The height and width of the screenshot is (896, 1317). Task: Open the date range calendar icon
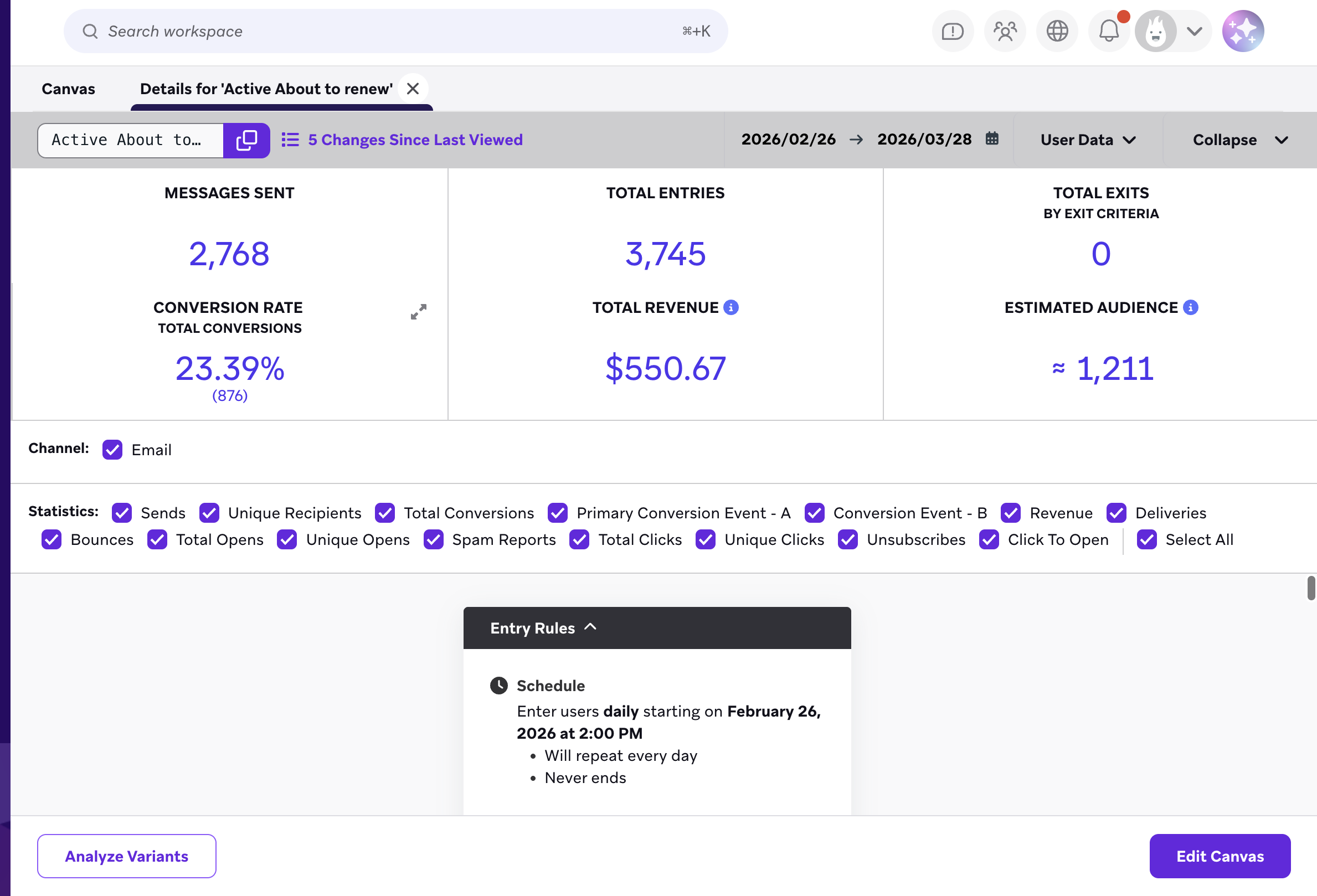click(x=992, y=138)
